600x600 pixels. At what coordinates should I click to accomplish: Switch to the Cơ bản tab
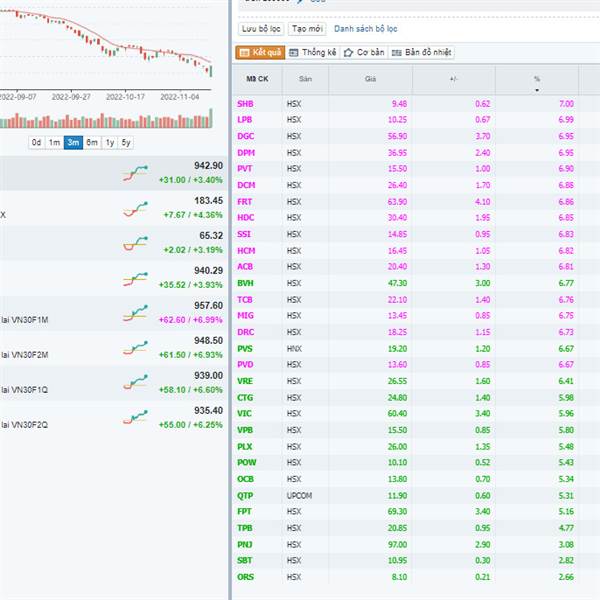pos(364,52)
